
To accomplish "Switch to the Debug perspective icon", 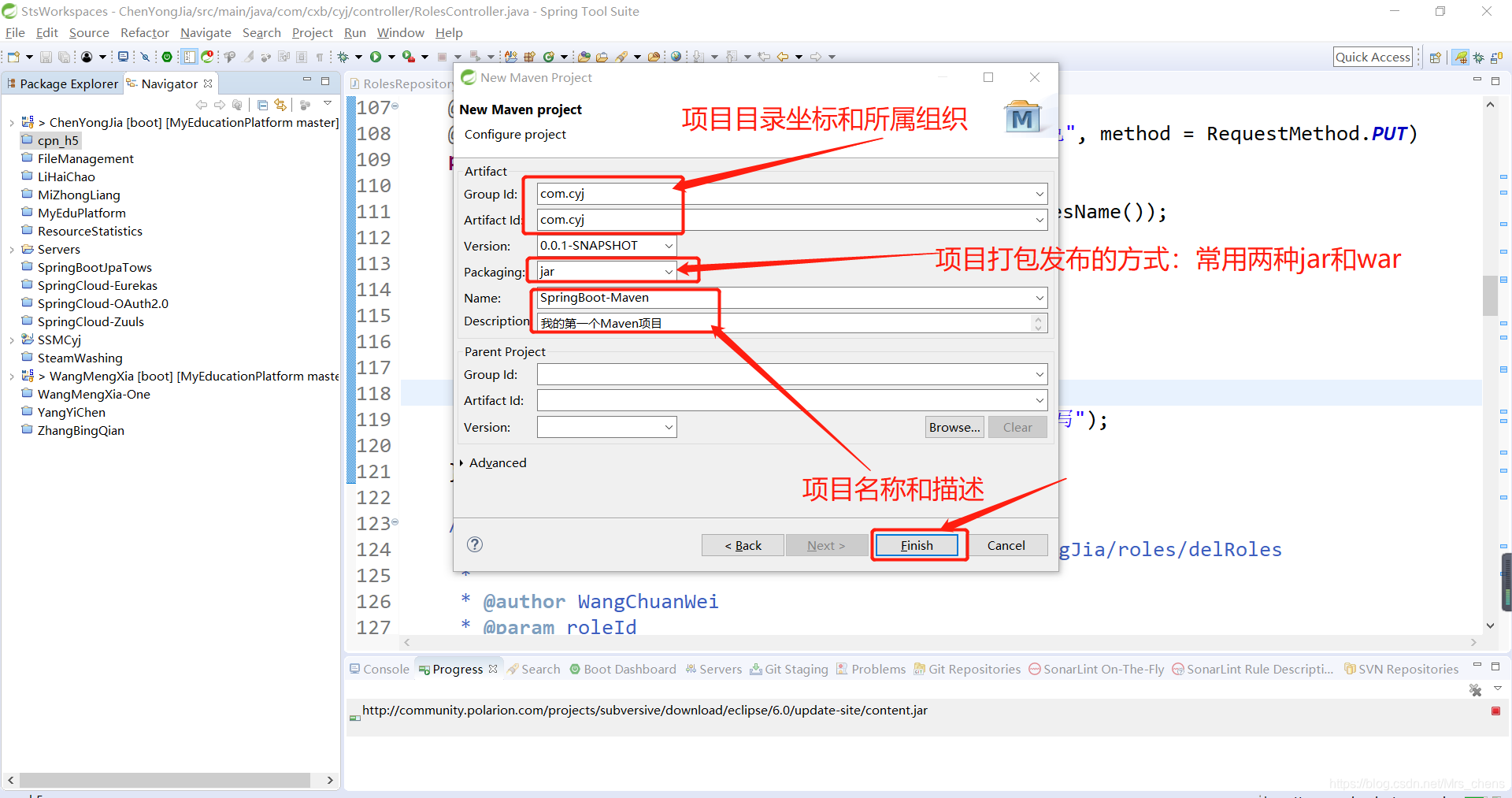I will (x=1479, y=58).
